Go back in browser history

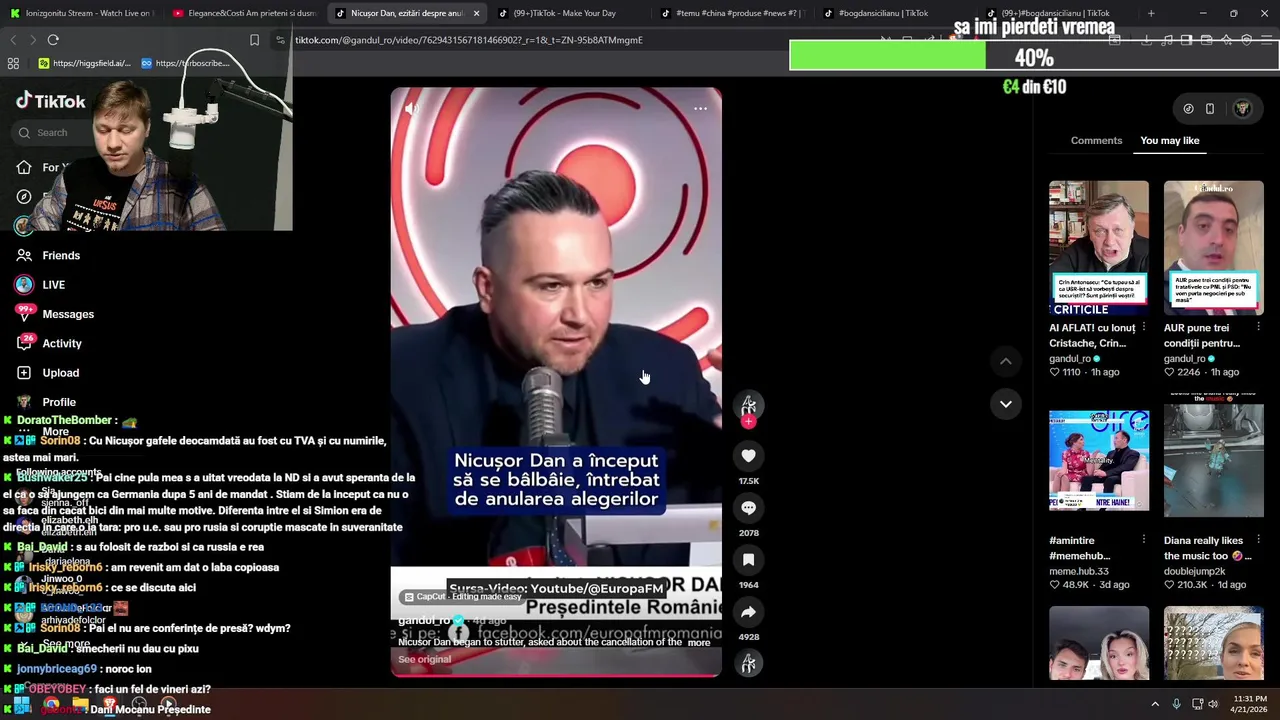pyautogui.click(x=13, y=40)
